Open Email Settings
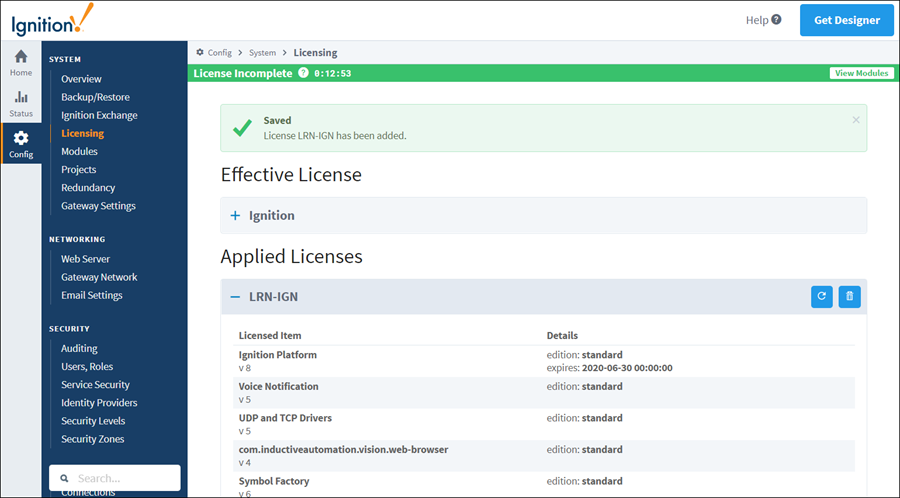 pos(92,295)
